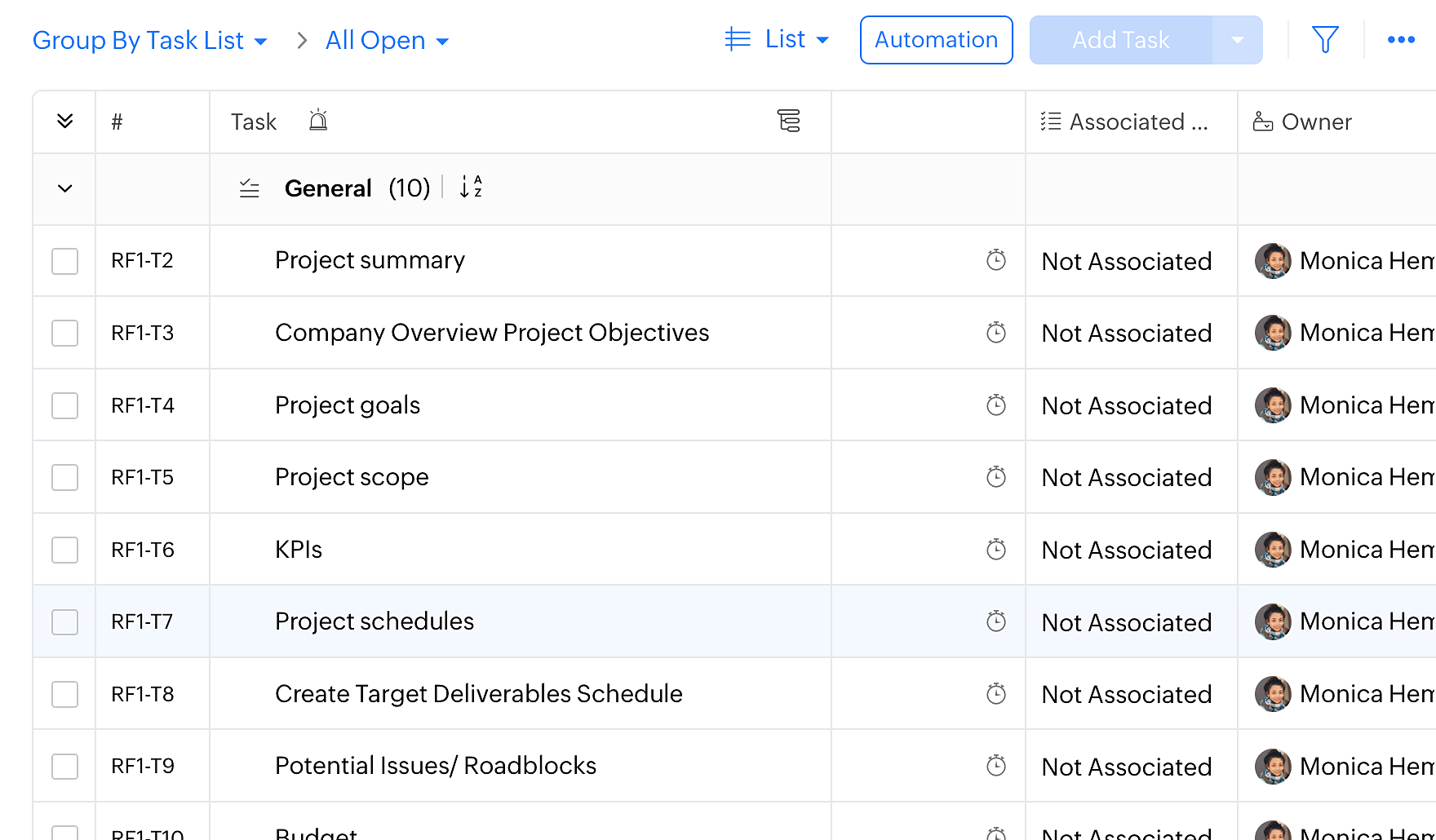This screenshot has height=840, width=1436.
Task: Click the Add Task button
Action: click(1120, 40)
